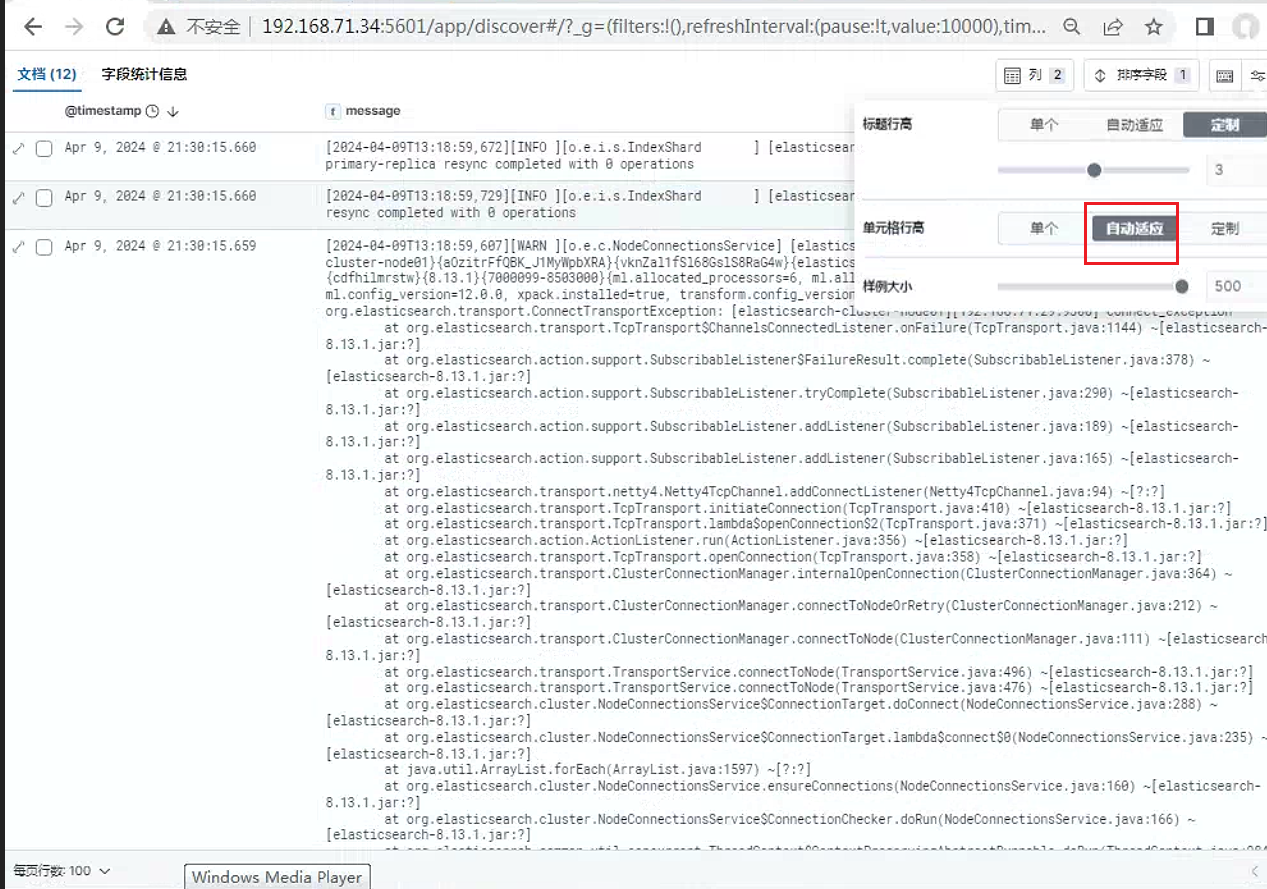The height and width of the screenshot is (889, 1267).
Task: Tick the checkbox of the 21:30:15.659 row
Action: coord(44,246)
